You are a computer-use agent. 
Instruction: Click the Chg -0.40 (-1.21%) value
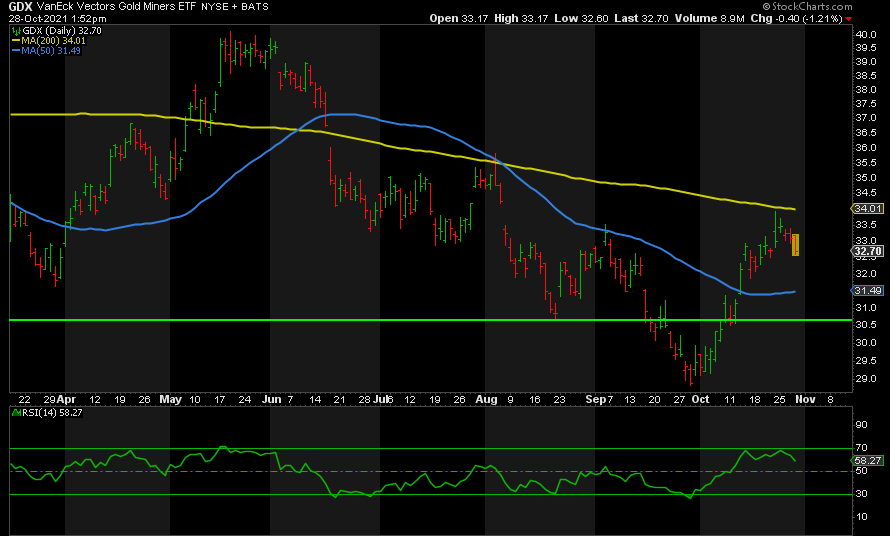(x=796, y=18)
